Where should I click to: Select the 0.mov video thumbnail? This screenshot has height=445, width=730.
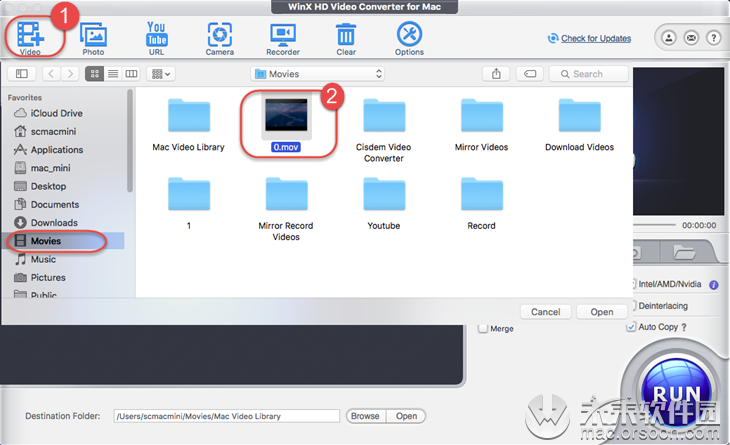[286, 115]
